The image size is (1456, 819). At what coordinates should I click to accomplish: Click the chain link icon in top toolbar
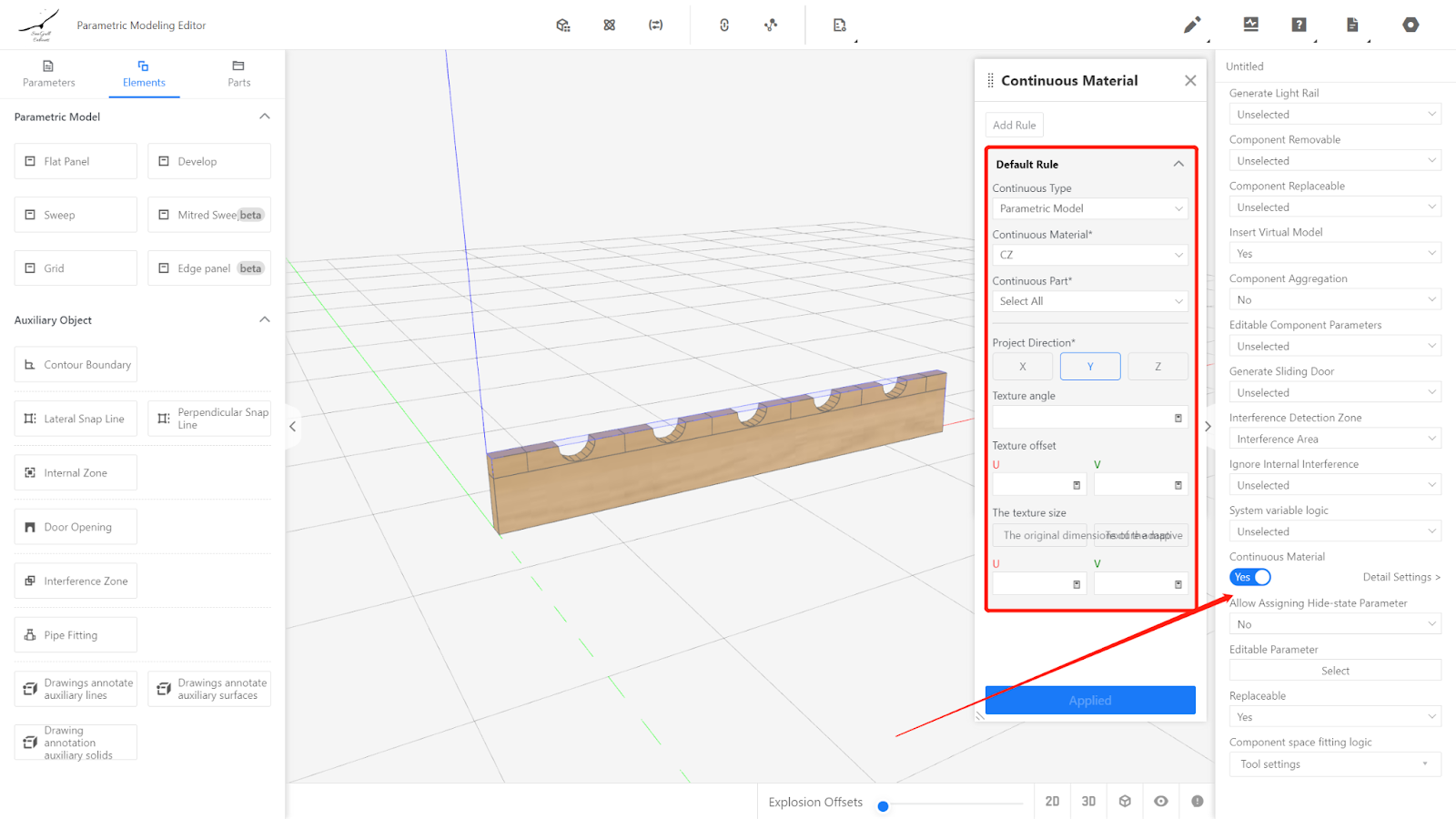(724, 25)
